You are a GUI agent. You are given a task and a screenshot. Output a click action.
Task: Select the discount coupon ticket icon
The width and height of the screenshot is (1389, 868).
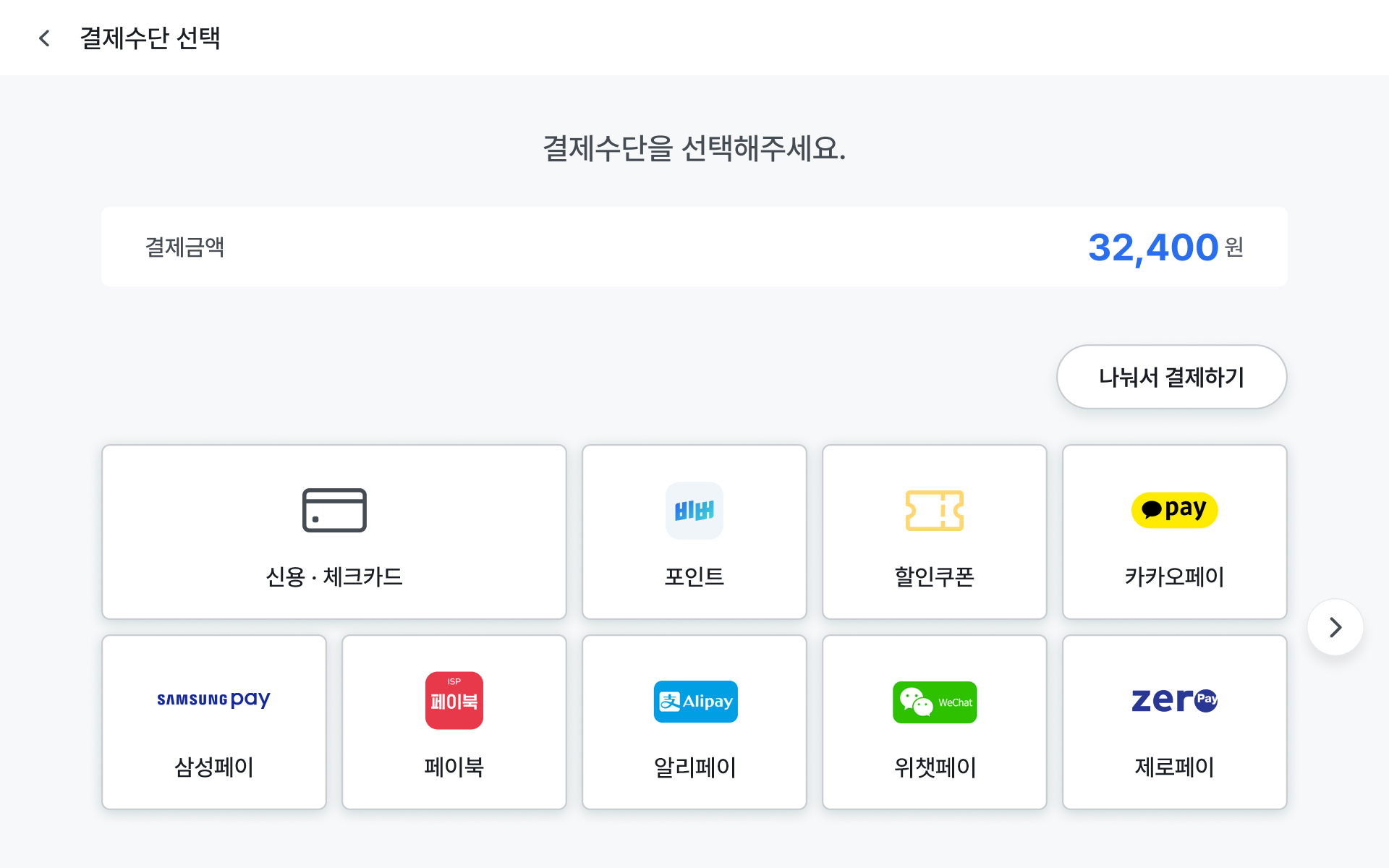pos(934,510)
